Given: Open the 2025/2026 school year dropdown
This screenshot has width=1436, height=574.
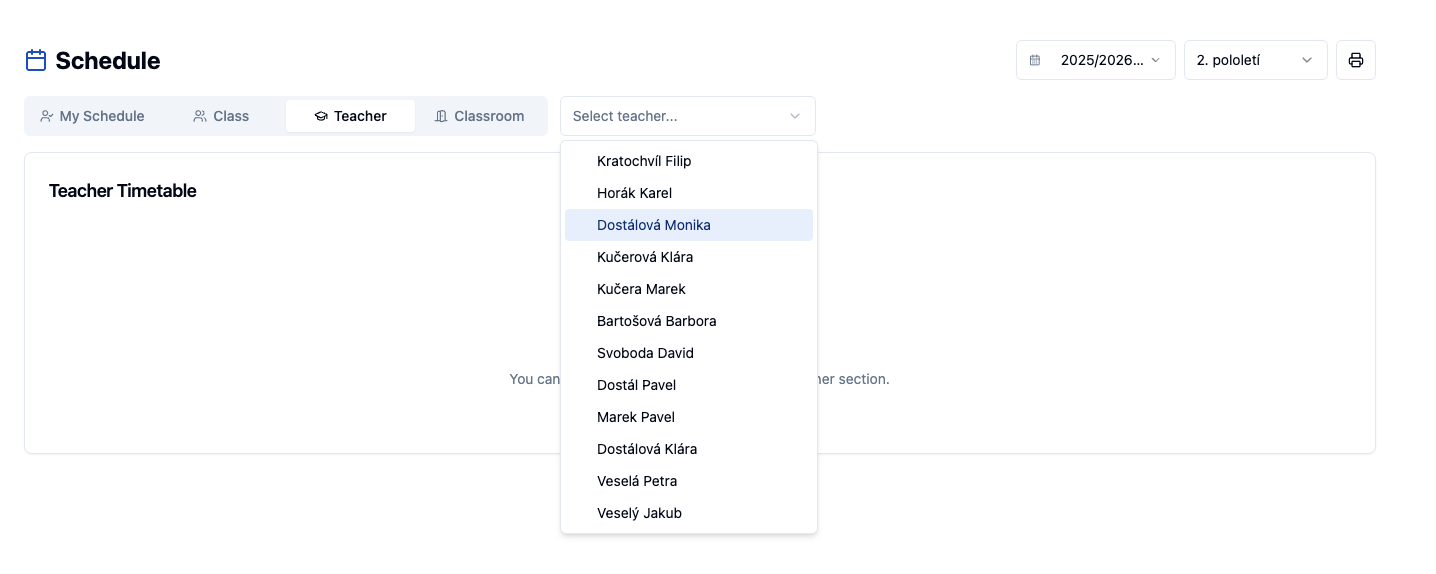Looking at the screenshot, I should coord(1095,60).
